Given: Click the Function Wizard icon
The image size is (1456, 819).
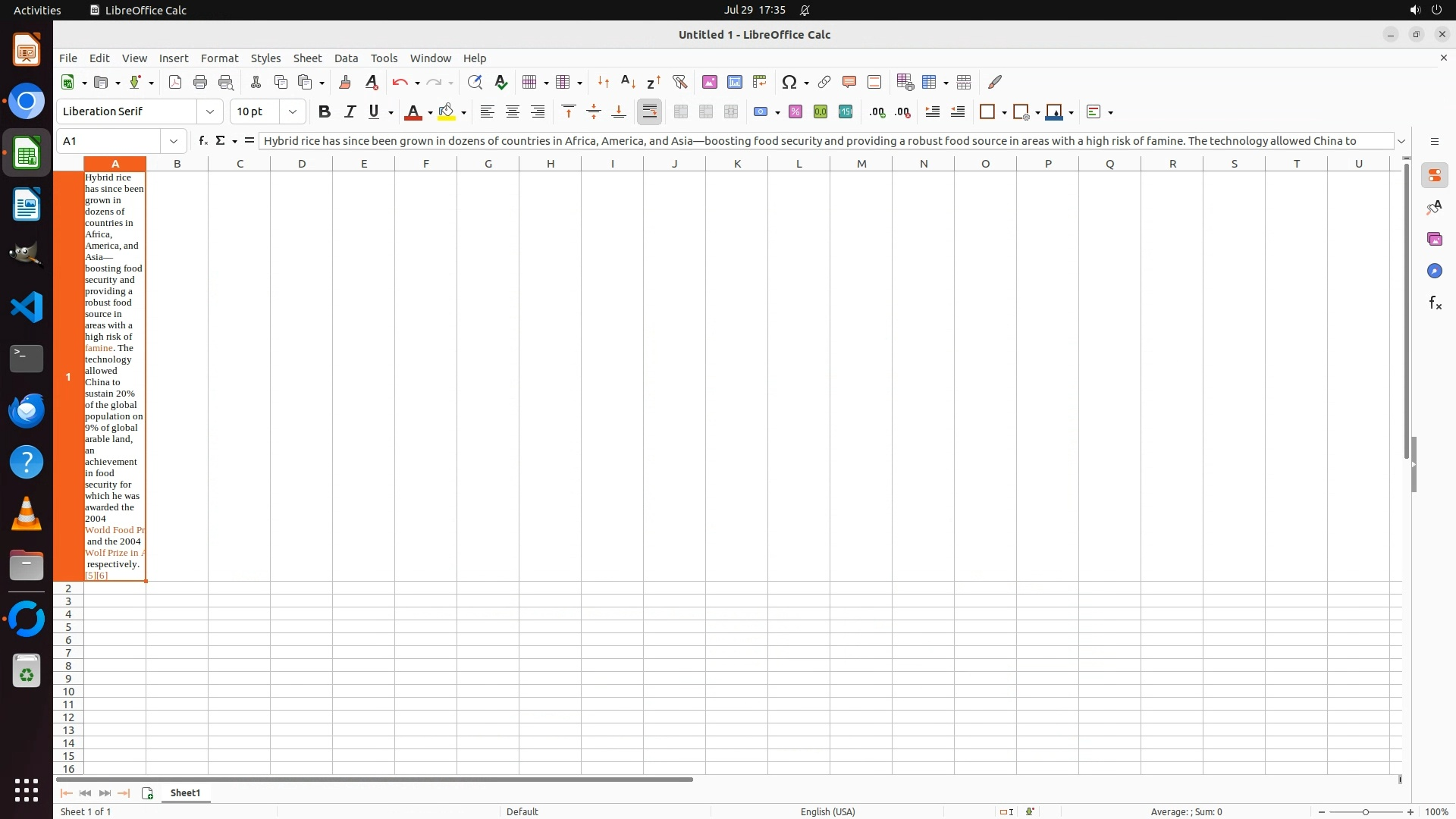Looking at the screenshot, I should point(202,141).
